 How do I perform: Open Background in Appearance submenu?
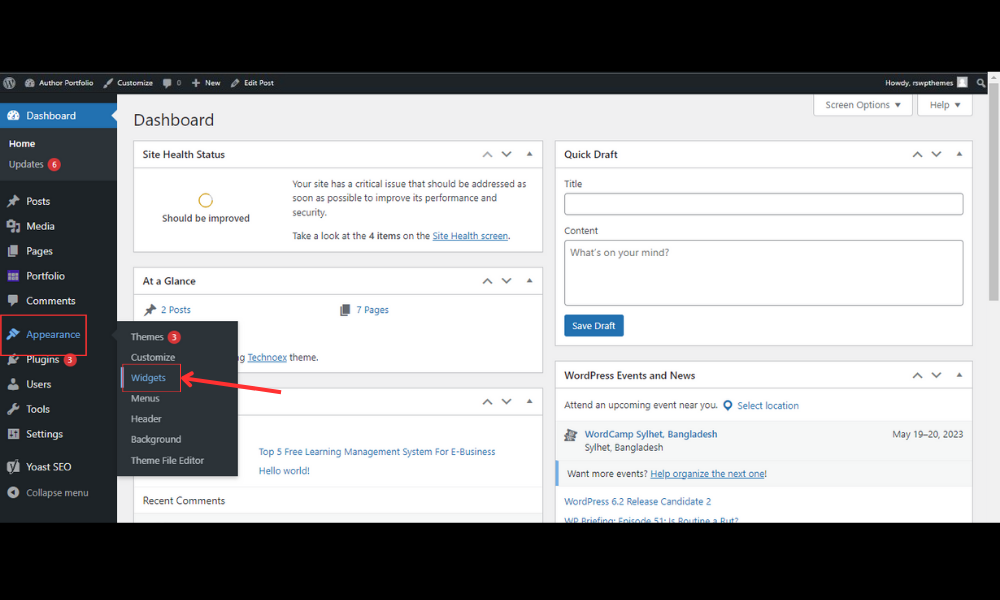[156, 439]
